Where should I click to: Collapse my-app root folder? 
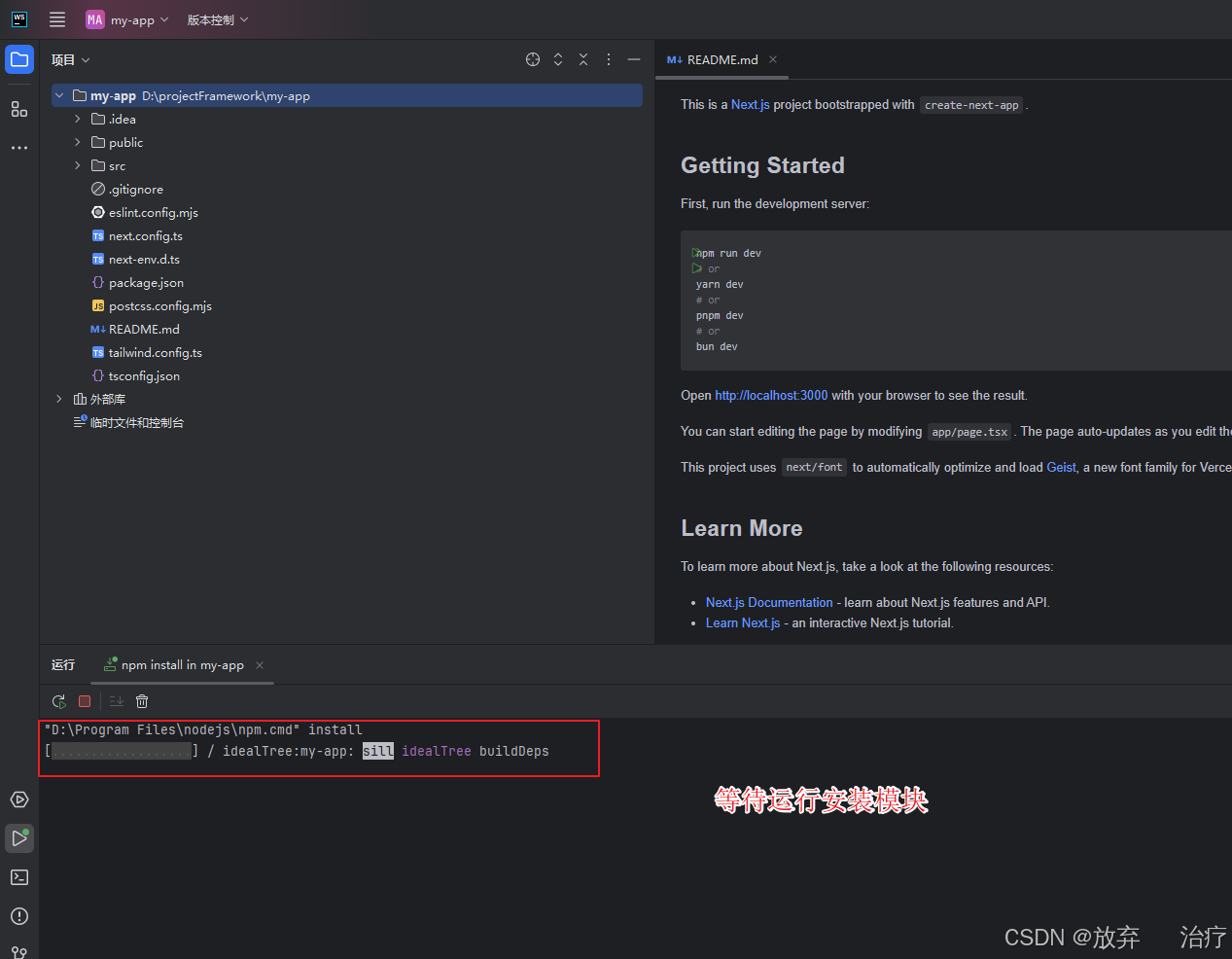click(59, 95)
